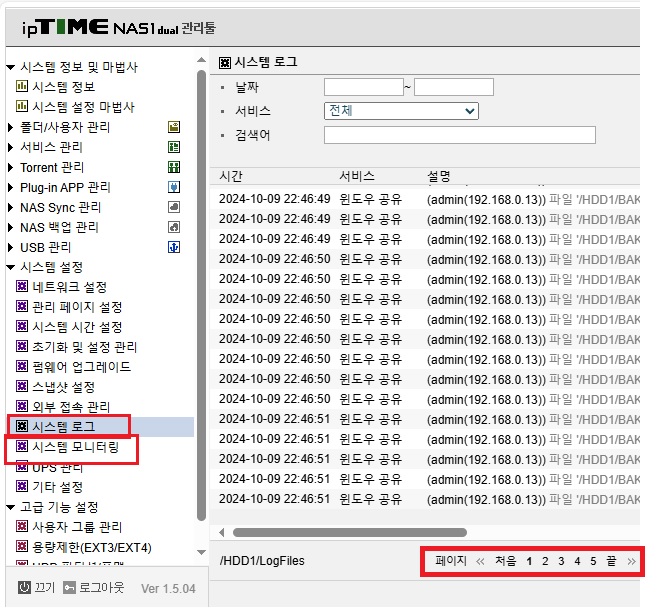Click the sidebar scroll-down arrow

(202, 552)
